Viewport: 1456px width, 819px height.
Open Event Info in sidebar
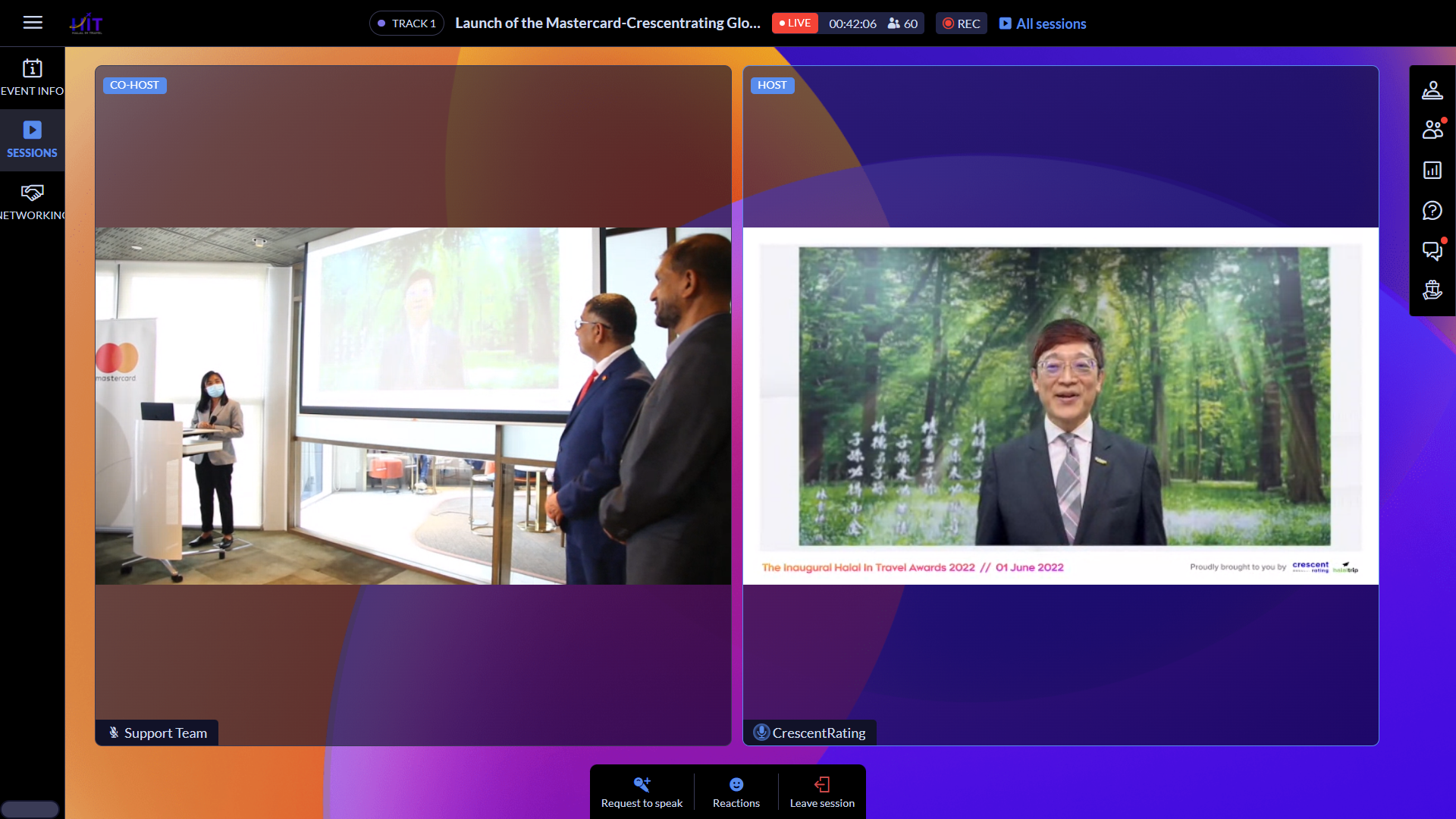(32, 78)
